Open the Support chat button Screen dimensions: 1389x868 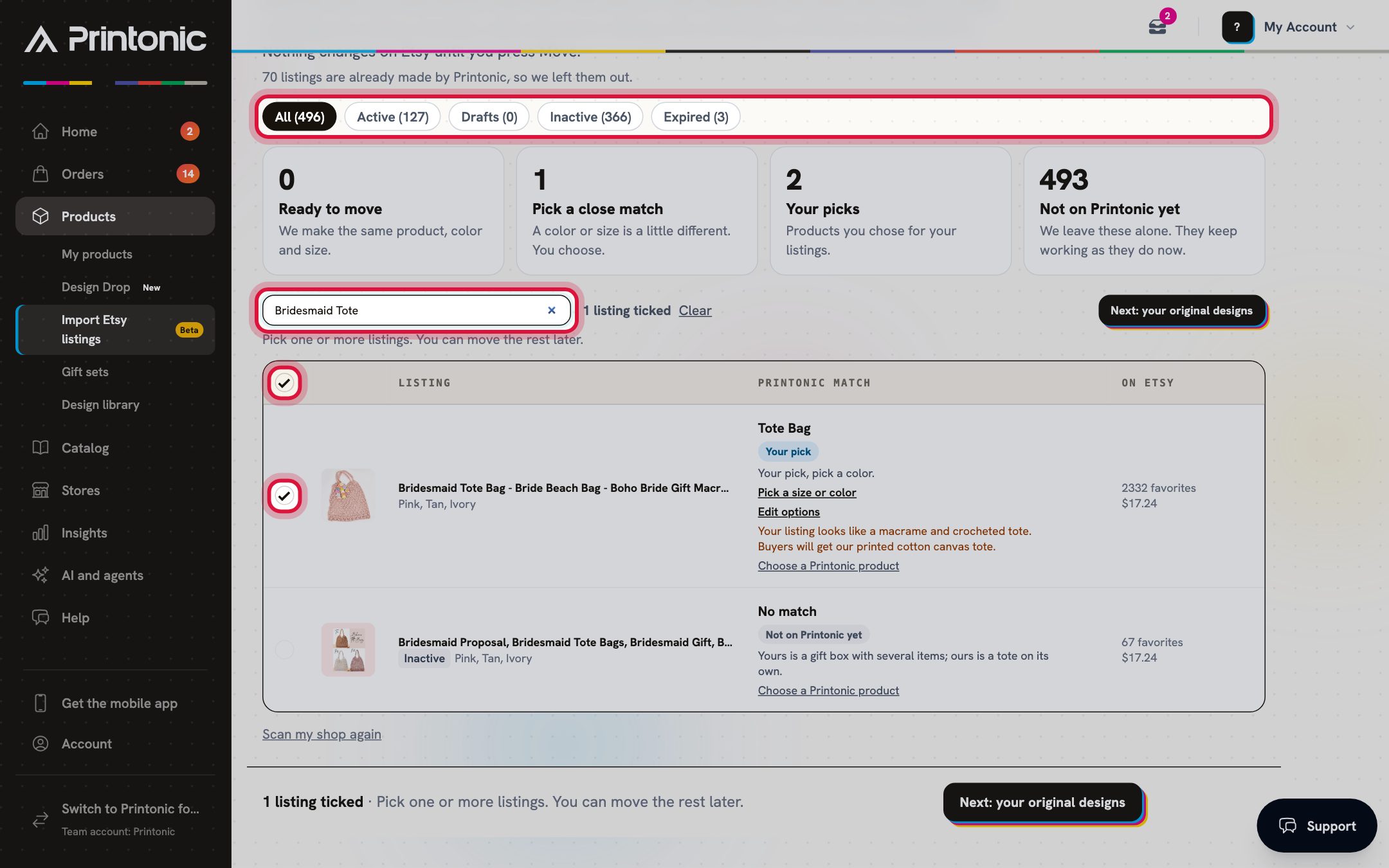1316,826
